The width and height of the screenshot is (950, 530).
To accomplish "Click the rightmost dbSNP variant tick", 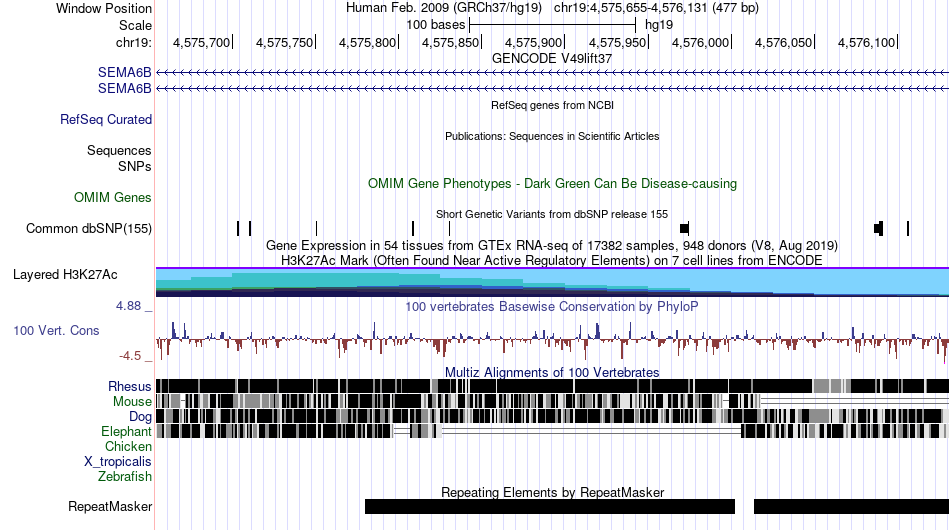I will pos(908,228).
